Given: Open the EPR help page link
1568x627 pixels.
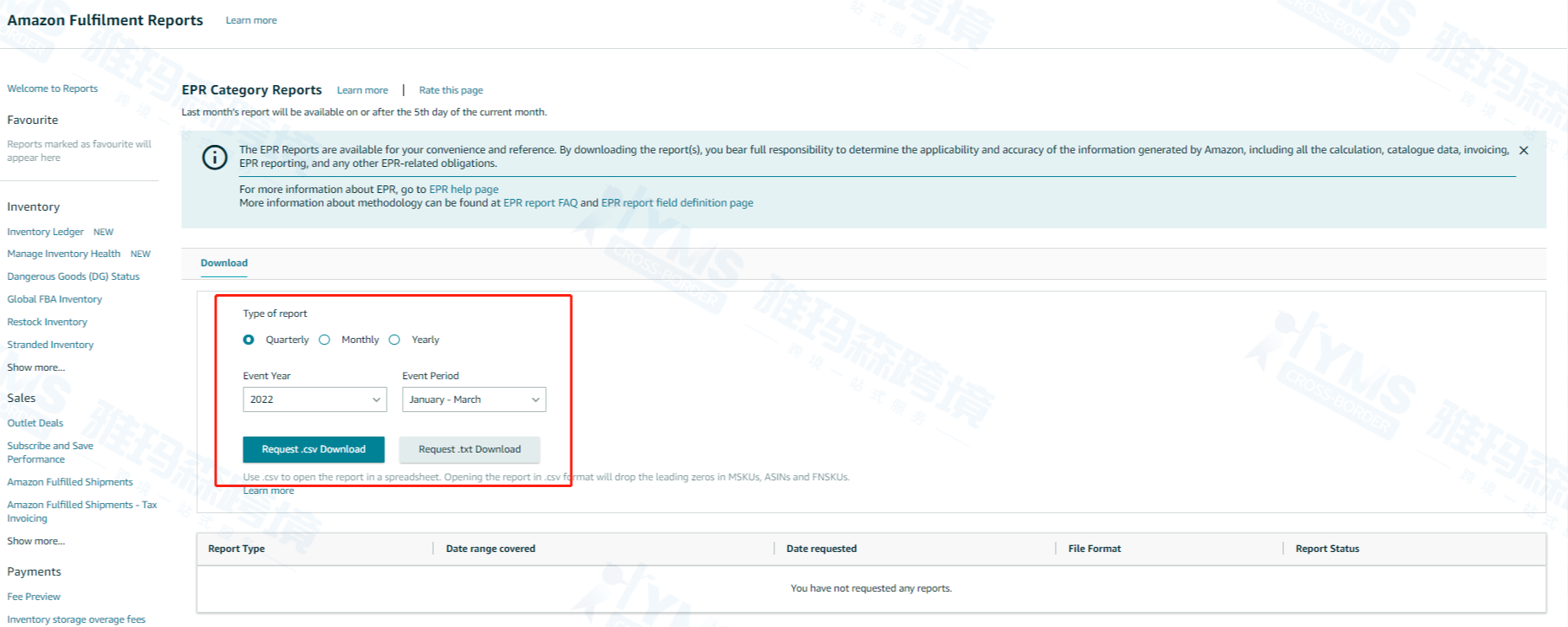Looking at the screenshot, I should click(463, 190).
